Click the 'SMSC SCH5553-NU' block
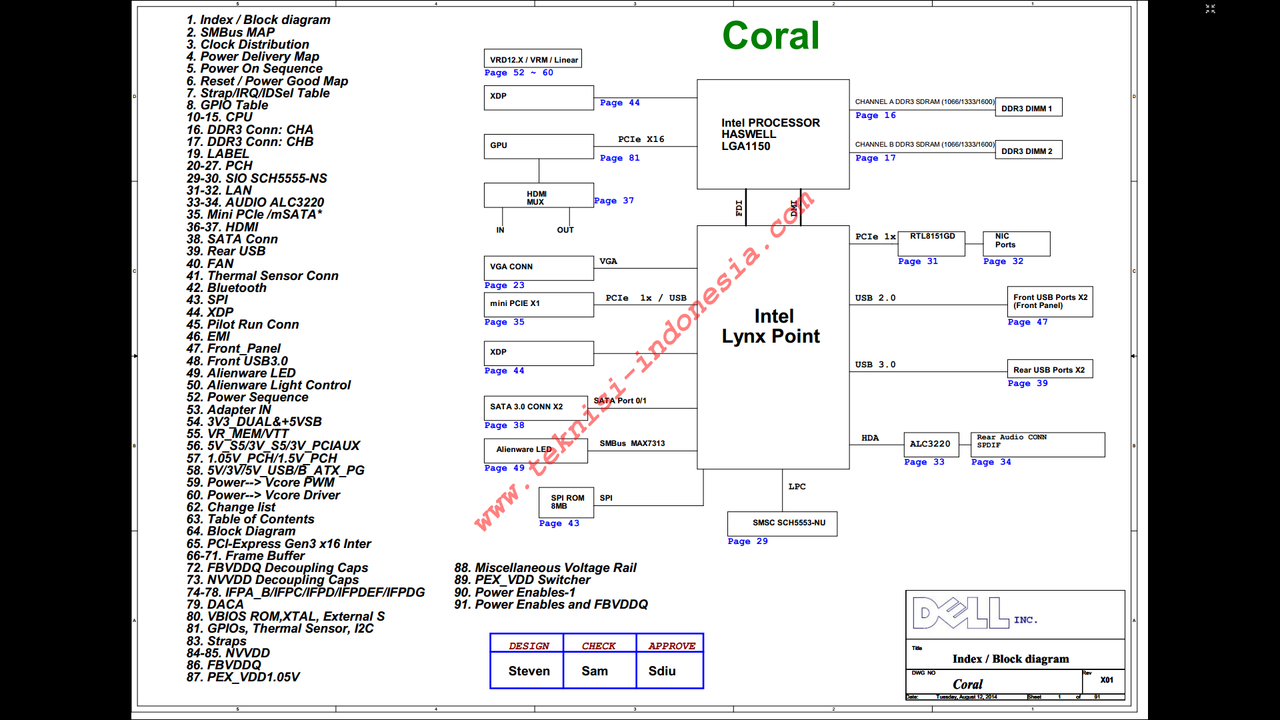Image resolution: width=1280 pixels, height=720 pixels. pos(782,523)
